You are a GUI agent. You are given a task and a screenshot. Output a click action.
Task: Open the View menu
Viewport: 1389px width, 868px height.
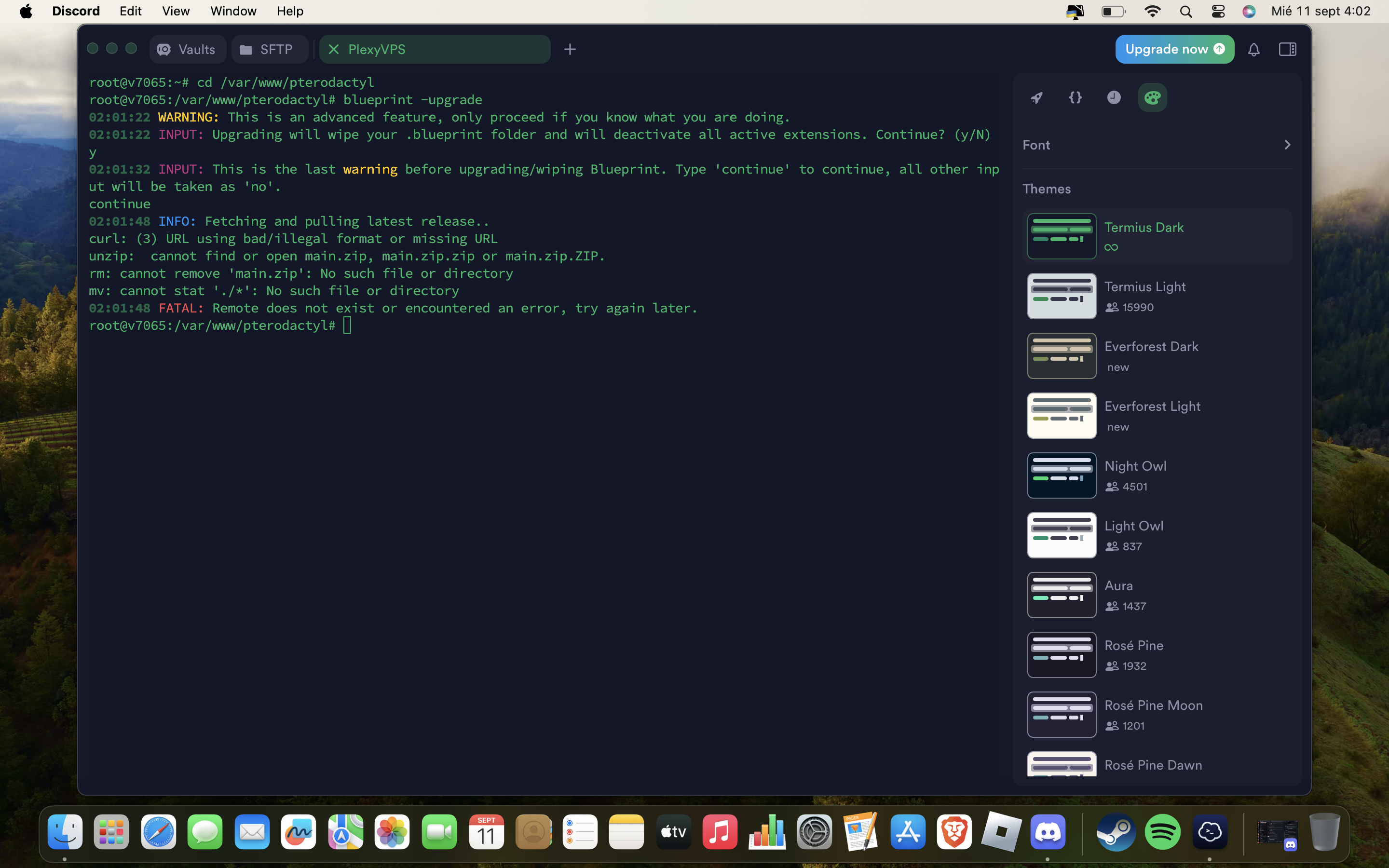pos(176,11)
